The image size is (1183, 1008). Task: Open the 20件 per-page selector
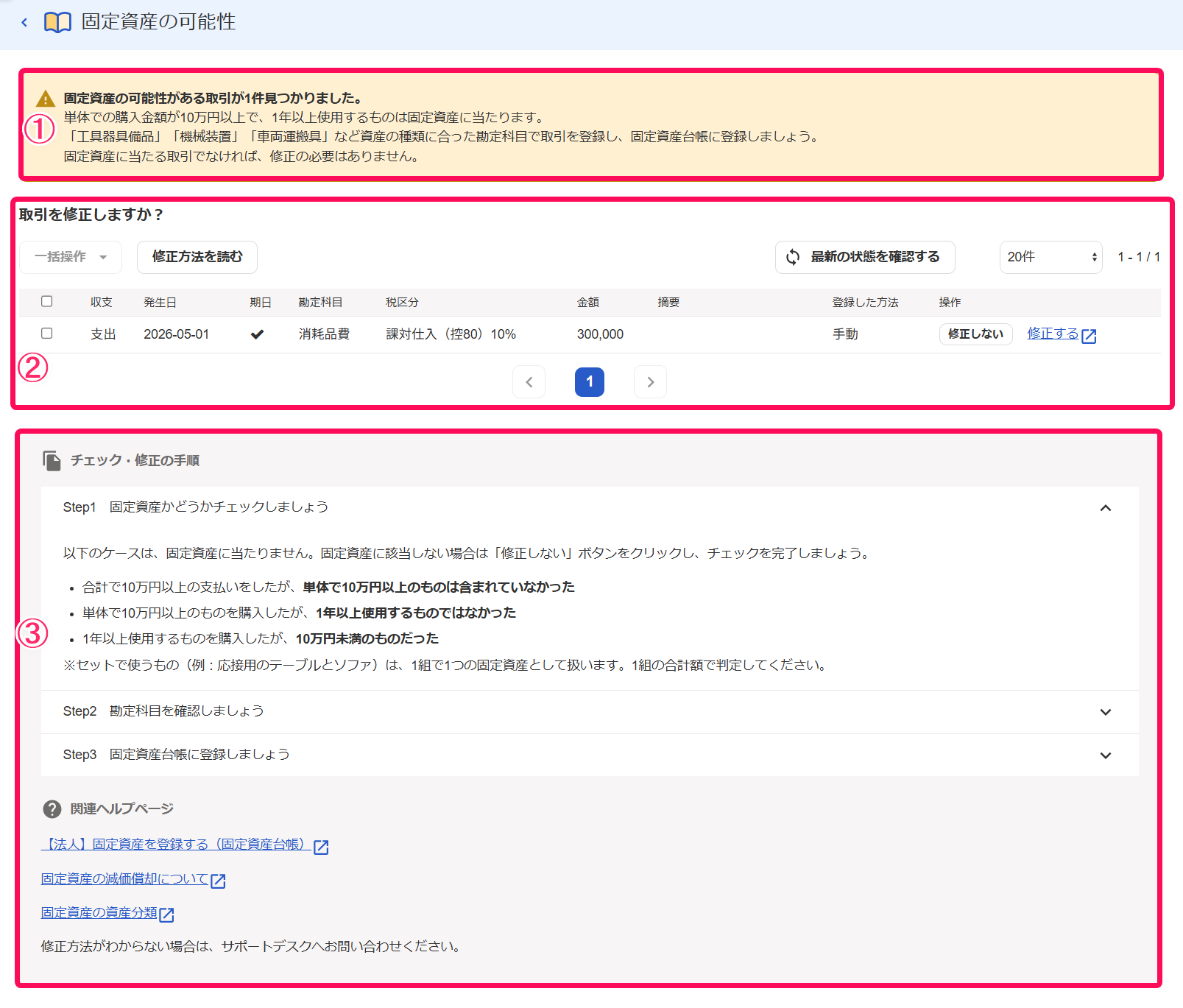[1050, 257]
